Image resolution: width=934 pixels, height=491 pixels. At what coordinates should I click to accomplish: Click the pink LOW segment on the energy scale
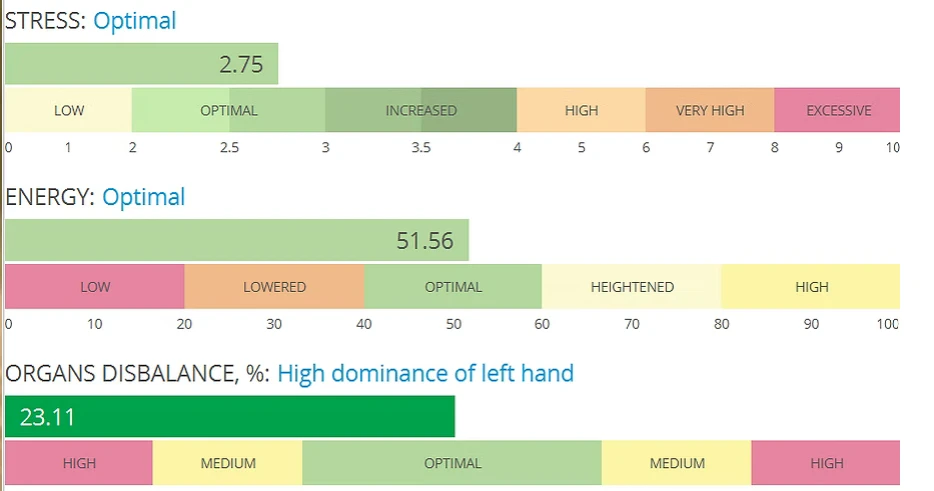95,287
